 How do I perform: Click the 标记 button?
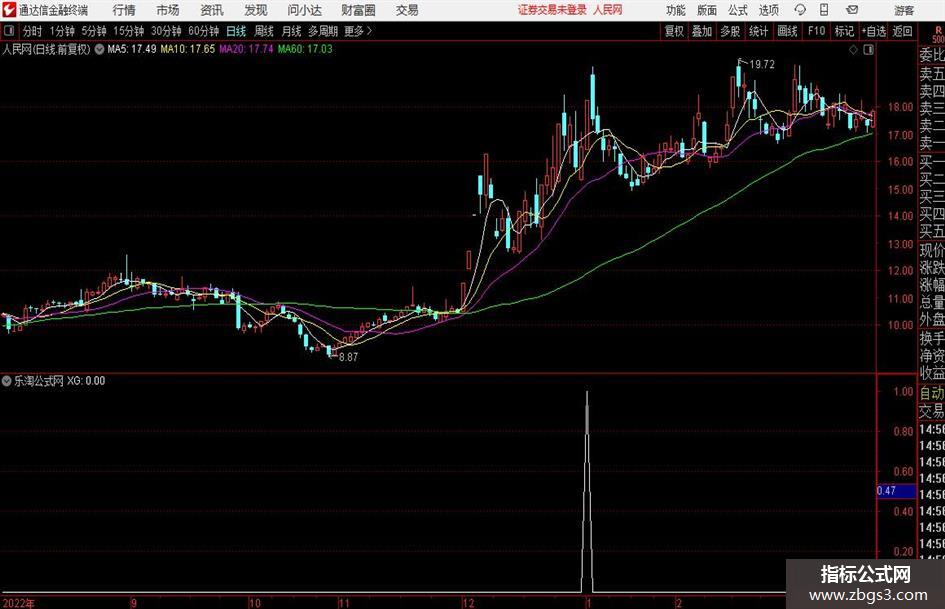pos(844,31)
